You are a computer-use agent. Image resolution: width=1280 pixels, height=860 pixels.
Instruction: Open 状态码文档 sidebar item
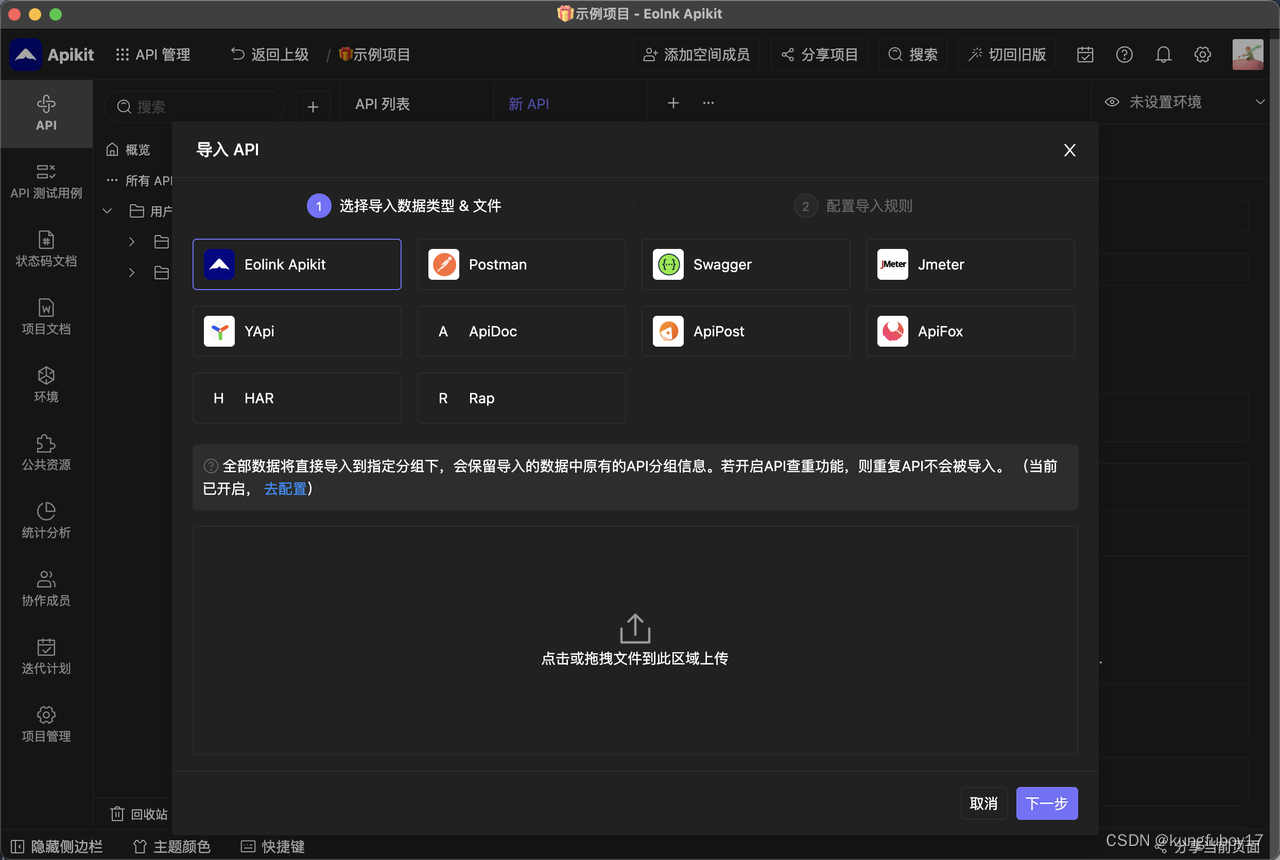[x=46, y=249]
